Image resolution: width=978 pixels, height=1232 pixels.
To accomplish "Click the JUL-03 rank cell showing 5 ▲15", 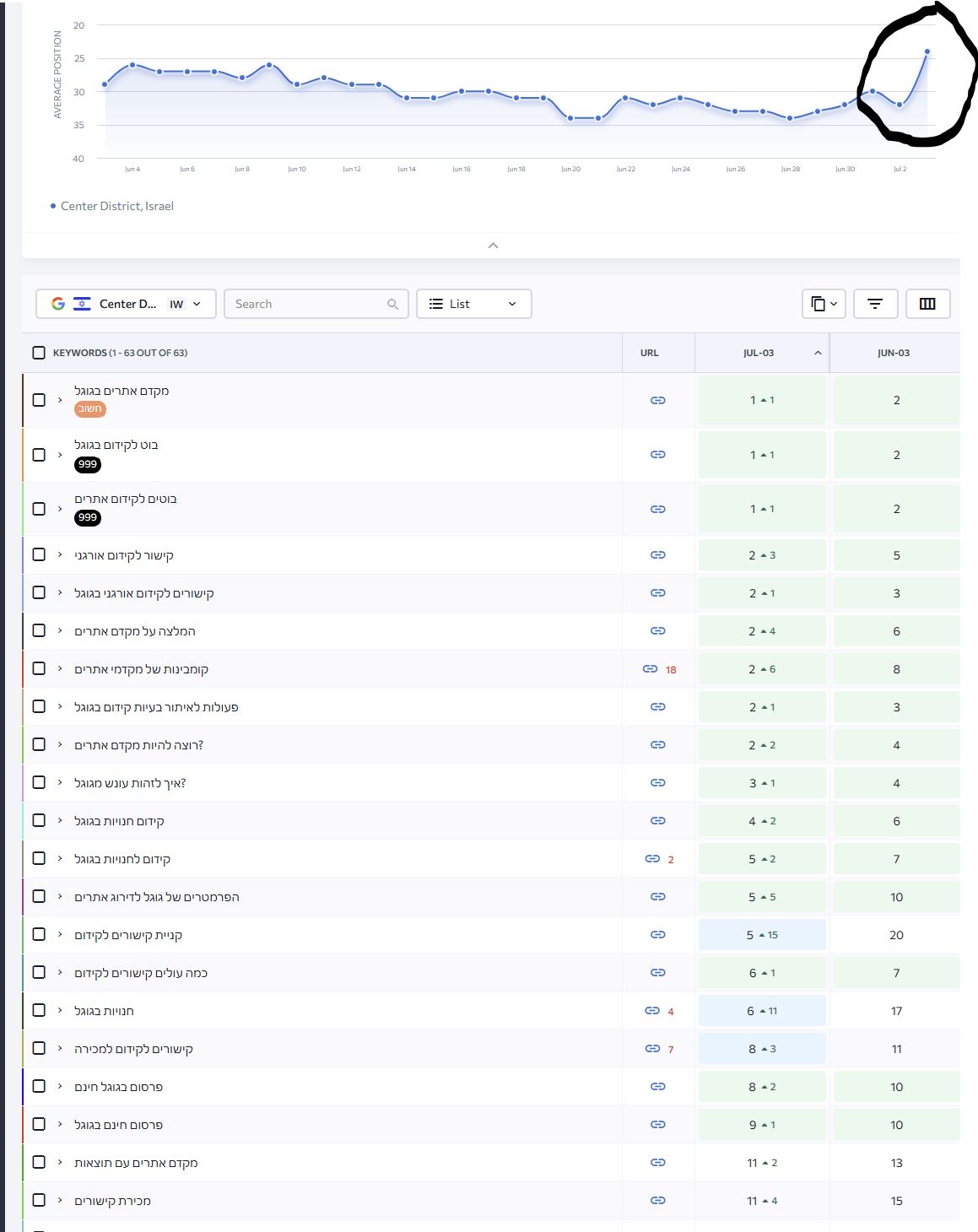I will 762,935.
